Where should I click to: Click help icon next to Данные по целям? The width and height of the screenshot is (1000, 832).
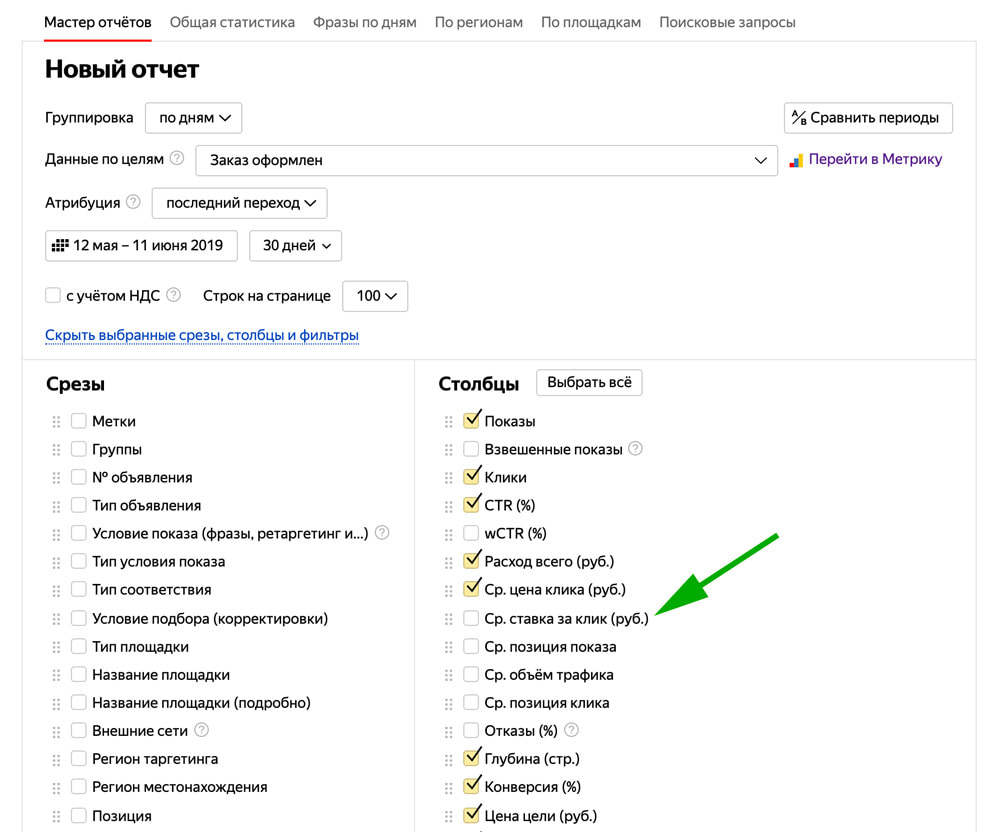coord(177,158)
